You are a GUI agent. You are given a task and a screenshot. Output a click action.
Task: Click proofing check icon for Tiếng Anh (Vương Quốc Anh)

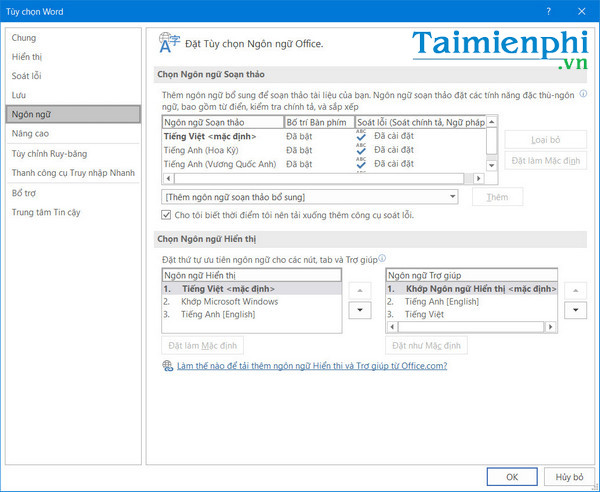coord(361,163)
